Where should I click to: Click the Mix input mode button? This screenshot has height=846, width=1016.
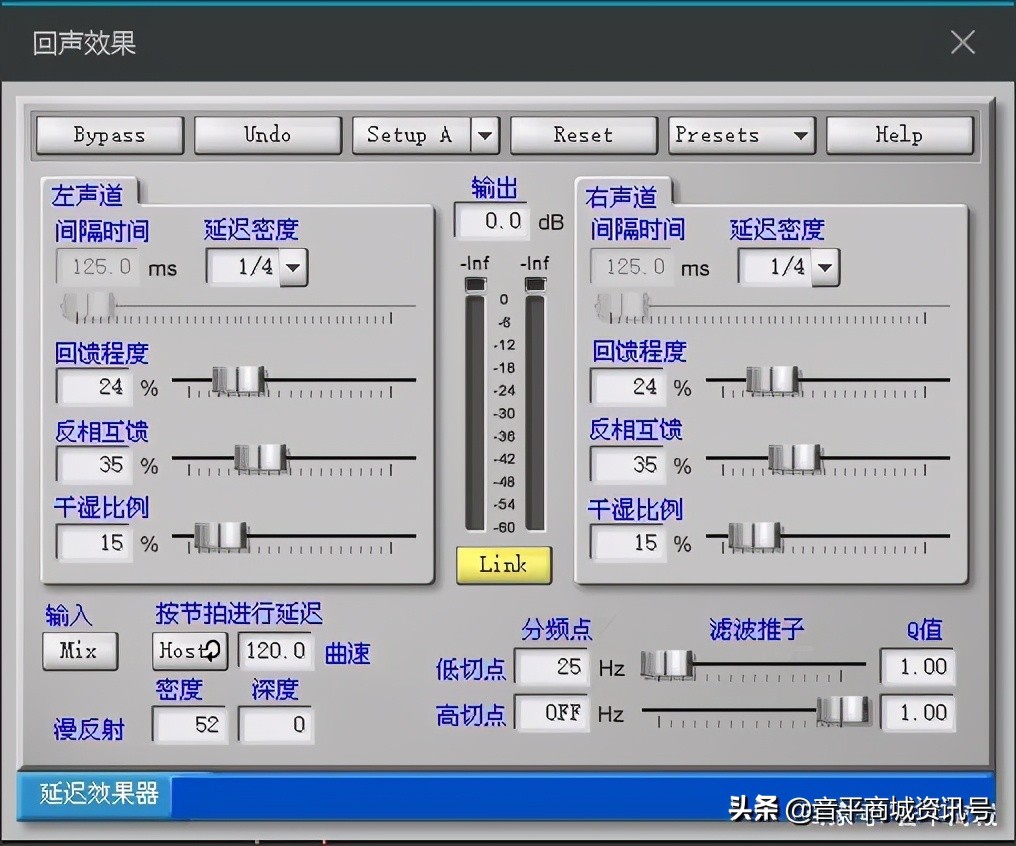(79, 651)
